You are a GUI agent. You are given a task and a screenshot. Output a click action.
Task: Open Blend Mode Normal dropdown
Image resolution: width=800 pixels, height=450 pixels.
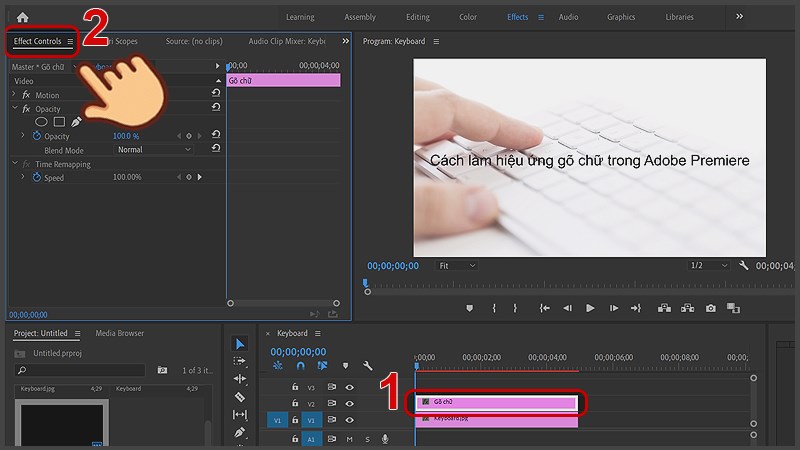tap(153, 149)
